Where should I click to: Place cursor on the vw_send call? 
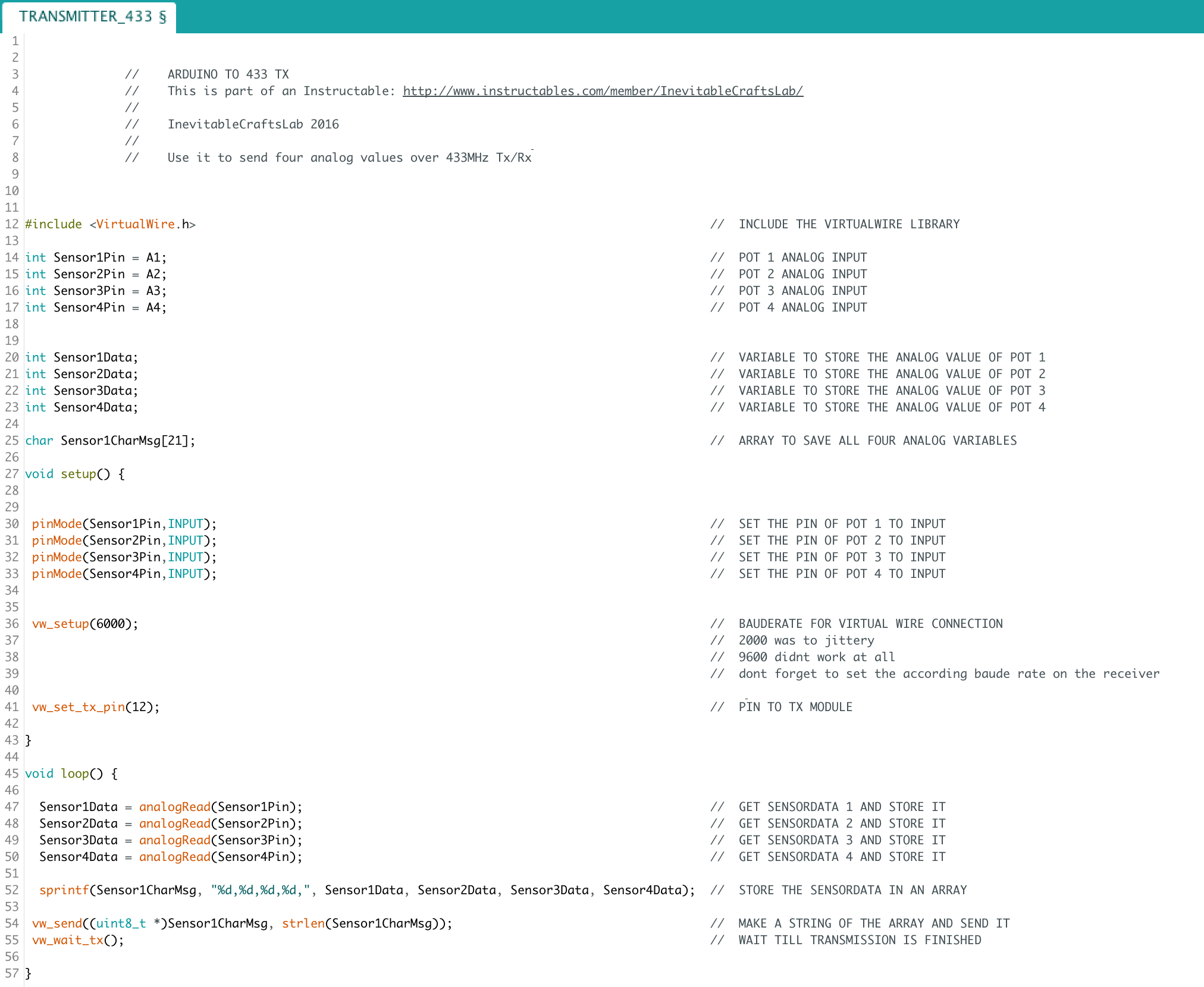(57, 923)
